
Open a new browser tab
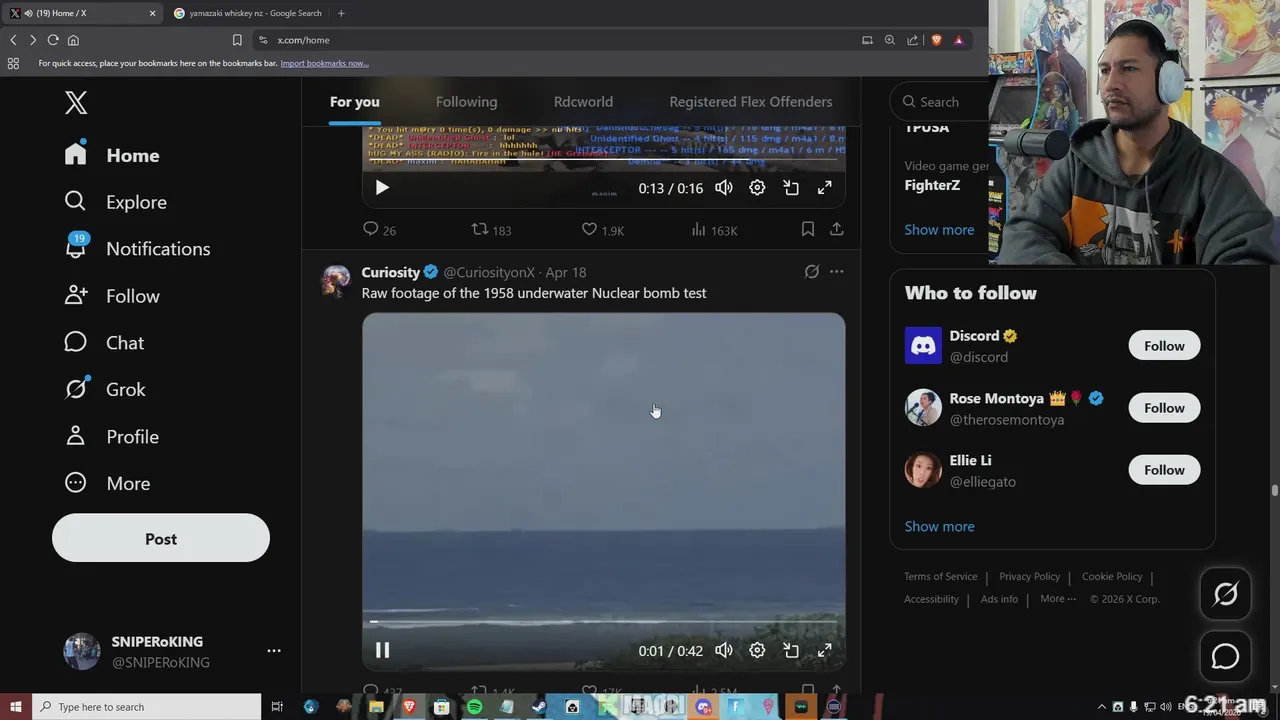coord(341,13)
